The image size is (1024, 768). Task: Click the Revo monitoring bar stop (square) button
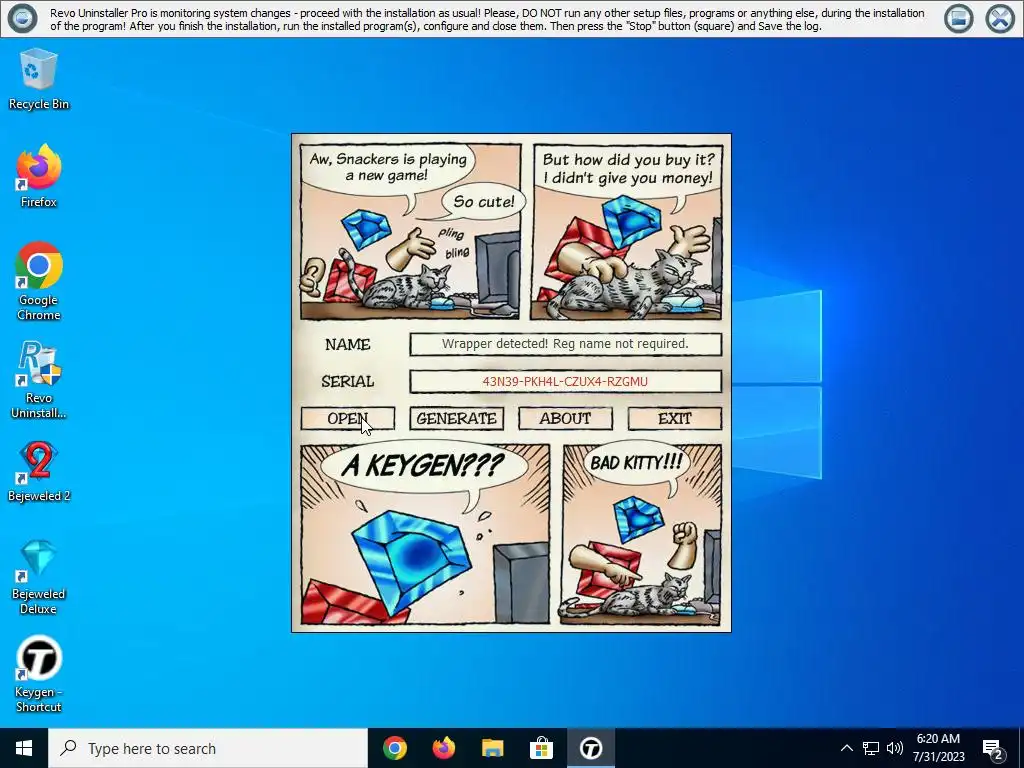(x=959, y=18)
